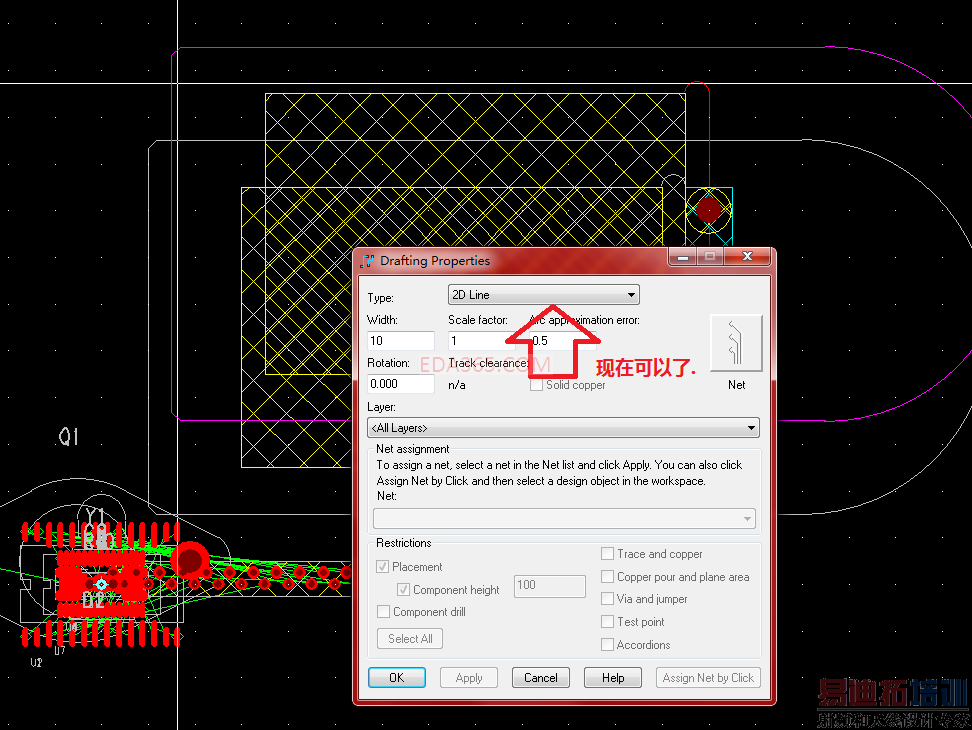The width and height of the screenshot is (972, 730).
Task: Click the Width input field
Action: [x=400, y=341]
